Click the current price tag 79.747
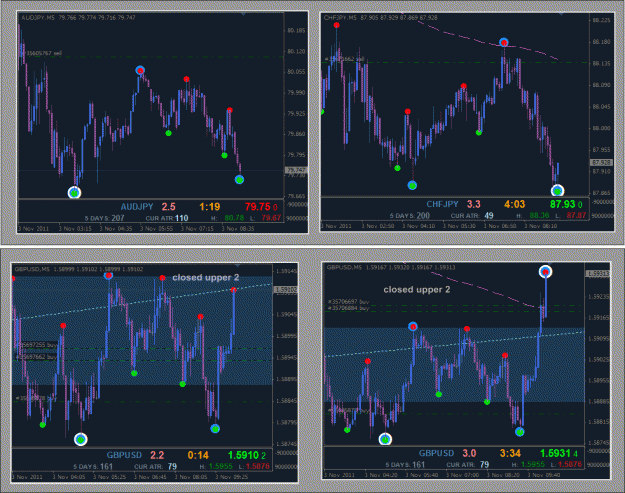625x493 pixels. pos(296,170)
